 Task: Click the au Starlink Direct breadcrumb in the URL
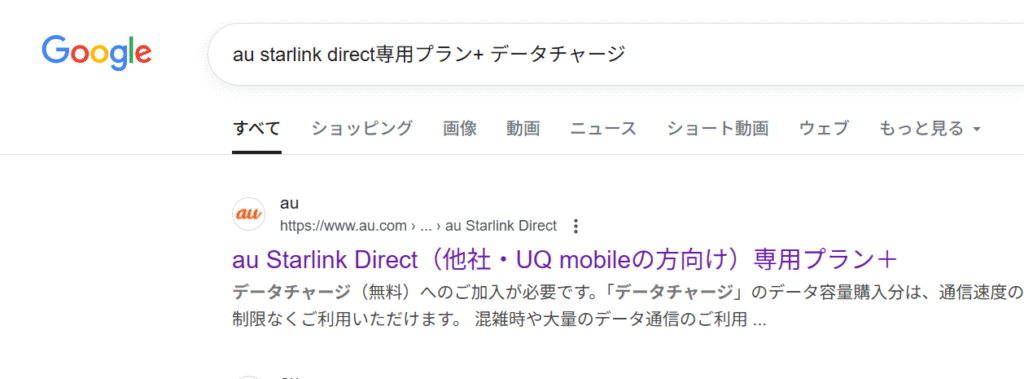click(x=501, y=226)
